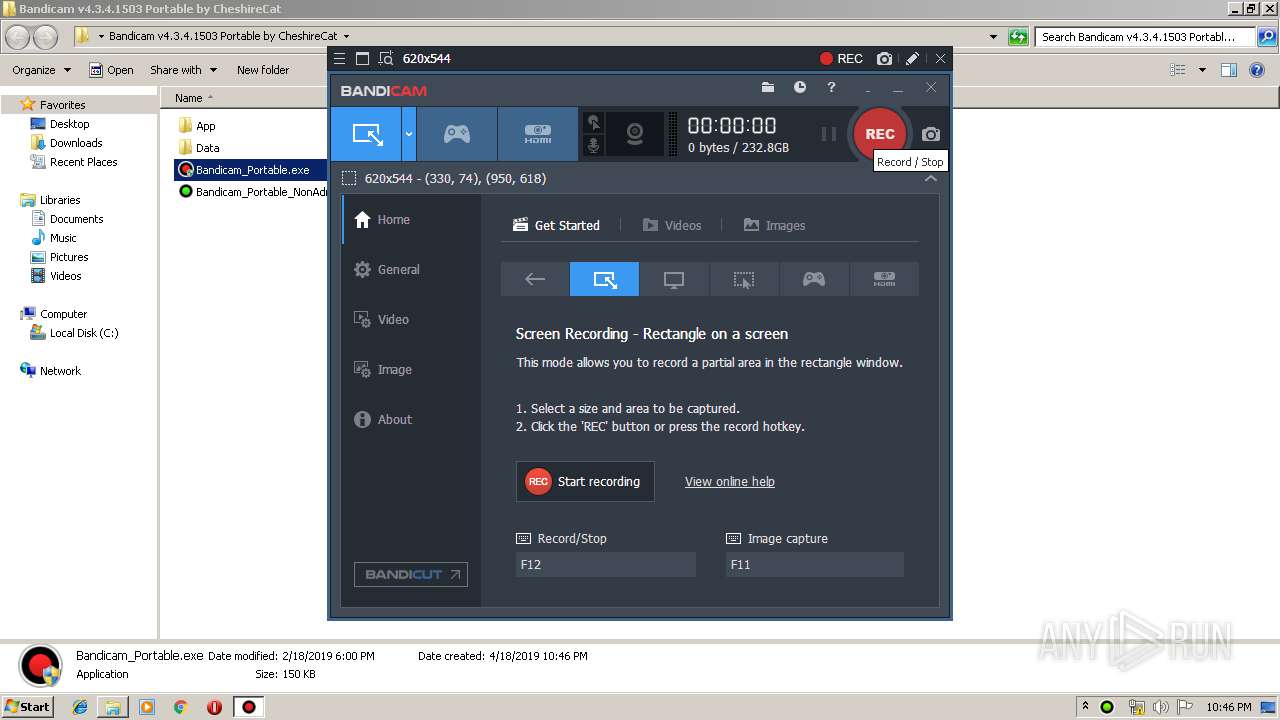Toggle mouse cursor effect icon
Image resolution: width=1280 pixels, height=720 pixels.
coord(594,122)
